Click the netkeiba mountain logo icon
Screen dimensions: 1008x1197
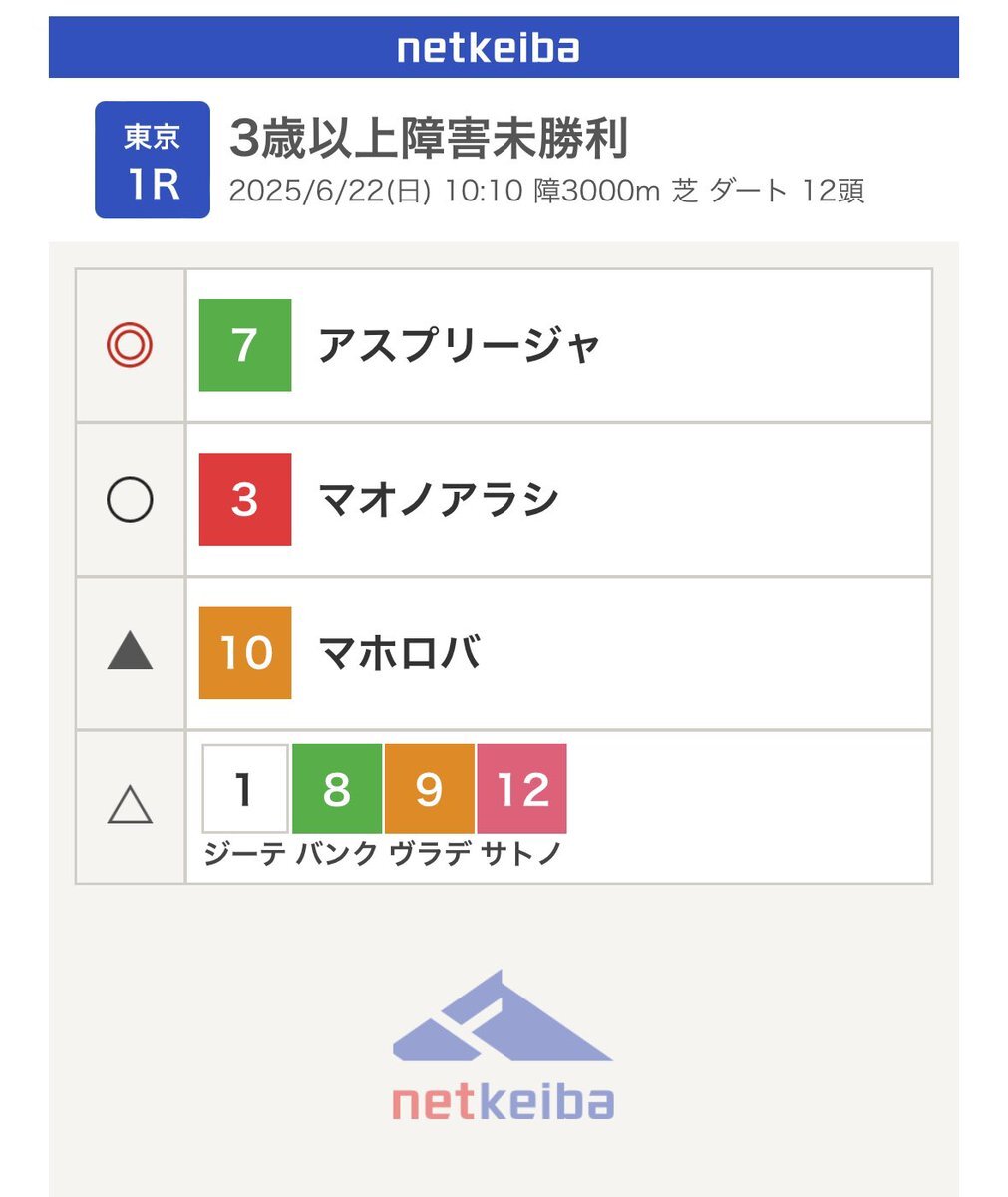coord(503,1018)
